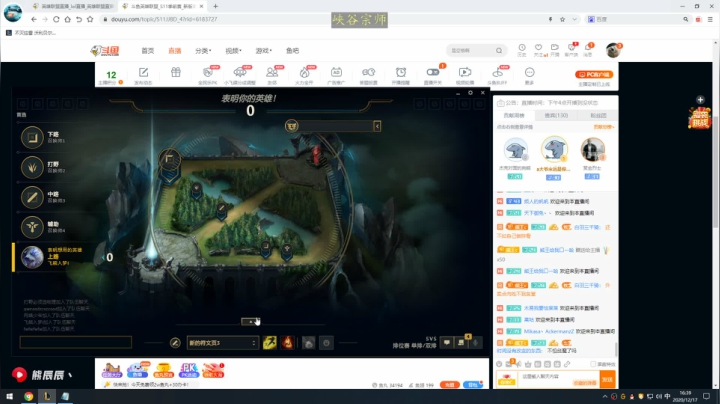Click the edit rune page pencil icon
This screenshot has height=404, width=720.
pyautogui.click(x=175, y=343)
